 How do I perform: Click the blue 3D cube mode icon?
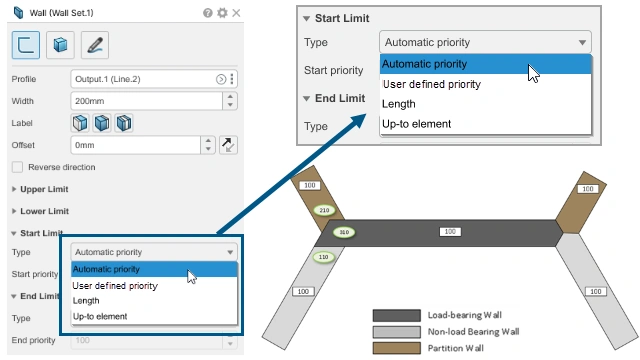click(x=60, y=45)
